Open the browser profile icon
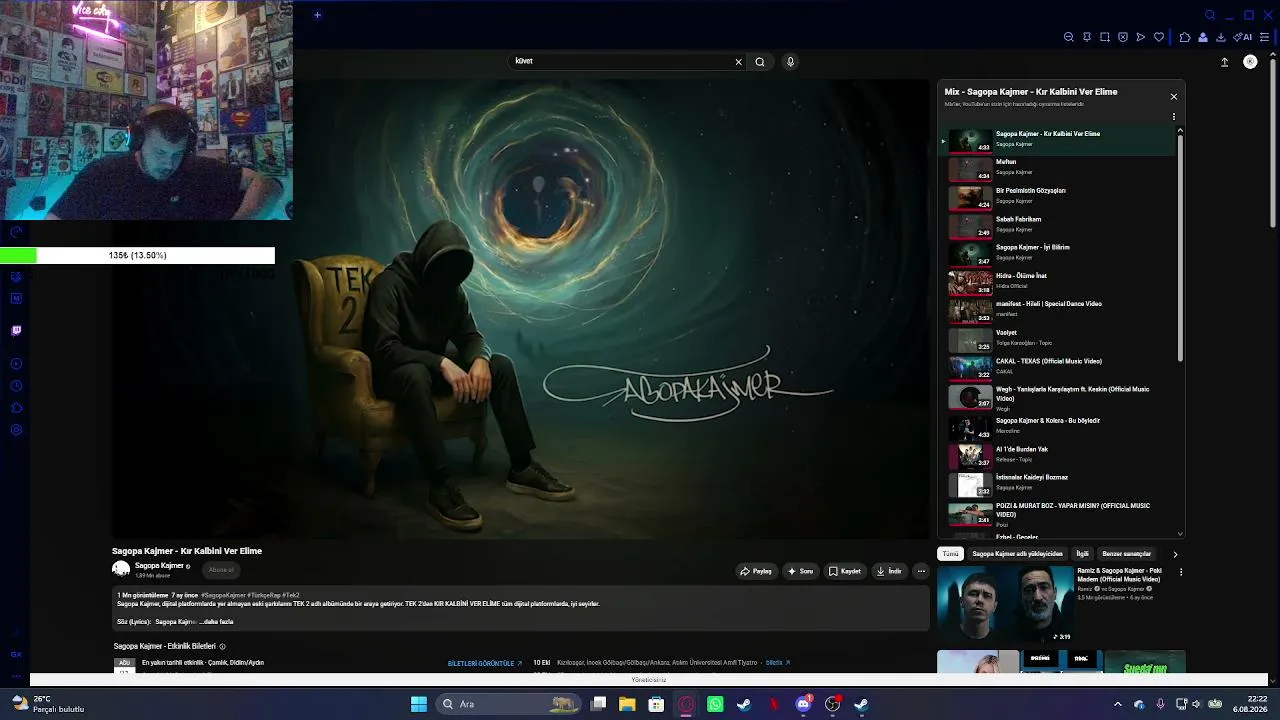The height and width of the screenshot is (720, 1280). click(x=1203, y=37)
